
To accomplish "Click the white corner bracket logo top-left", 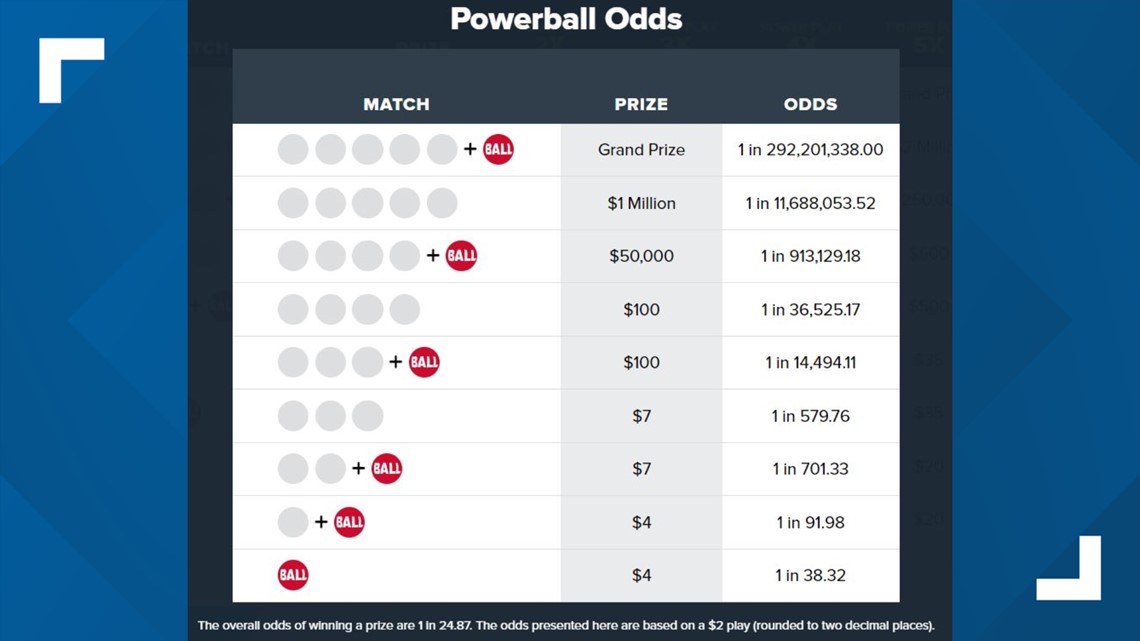I will click(x=71, y=70).
